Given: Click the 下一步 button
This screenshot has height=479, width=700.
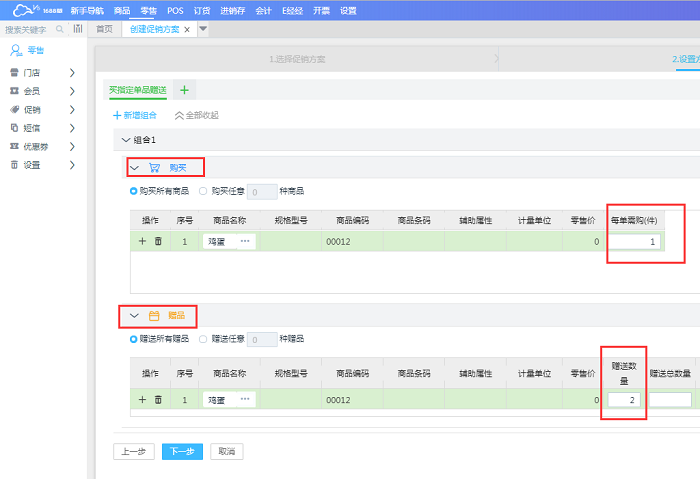Looking at the screenshot, I should pos(181,451).
